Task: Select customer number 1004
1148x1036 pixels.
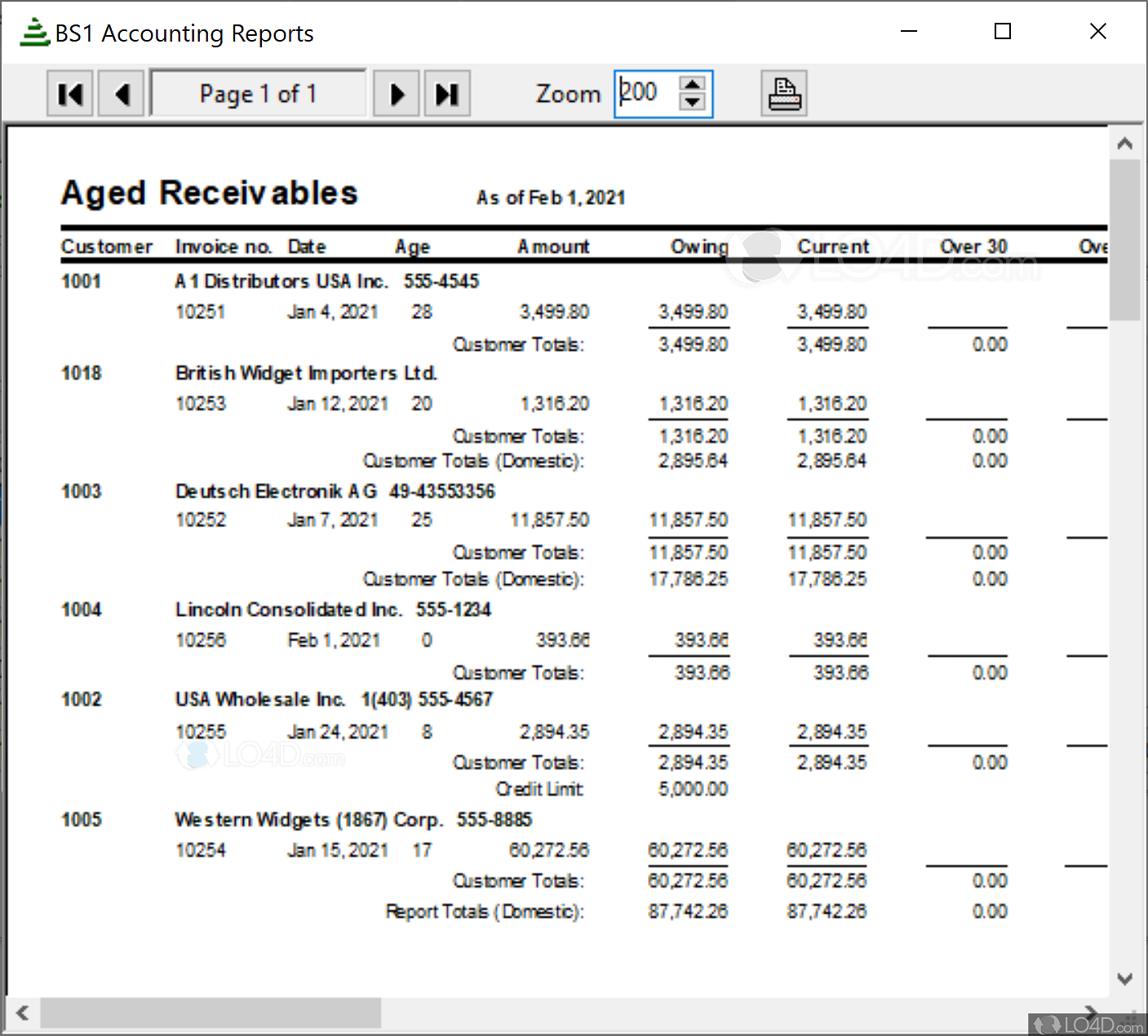Action: pos(82,609)
